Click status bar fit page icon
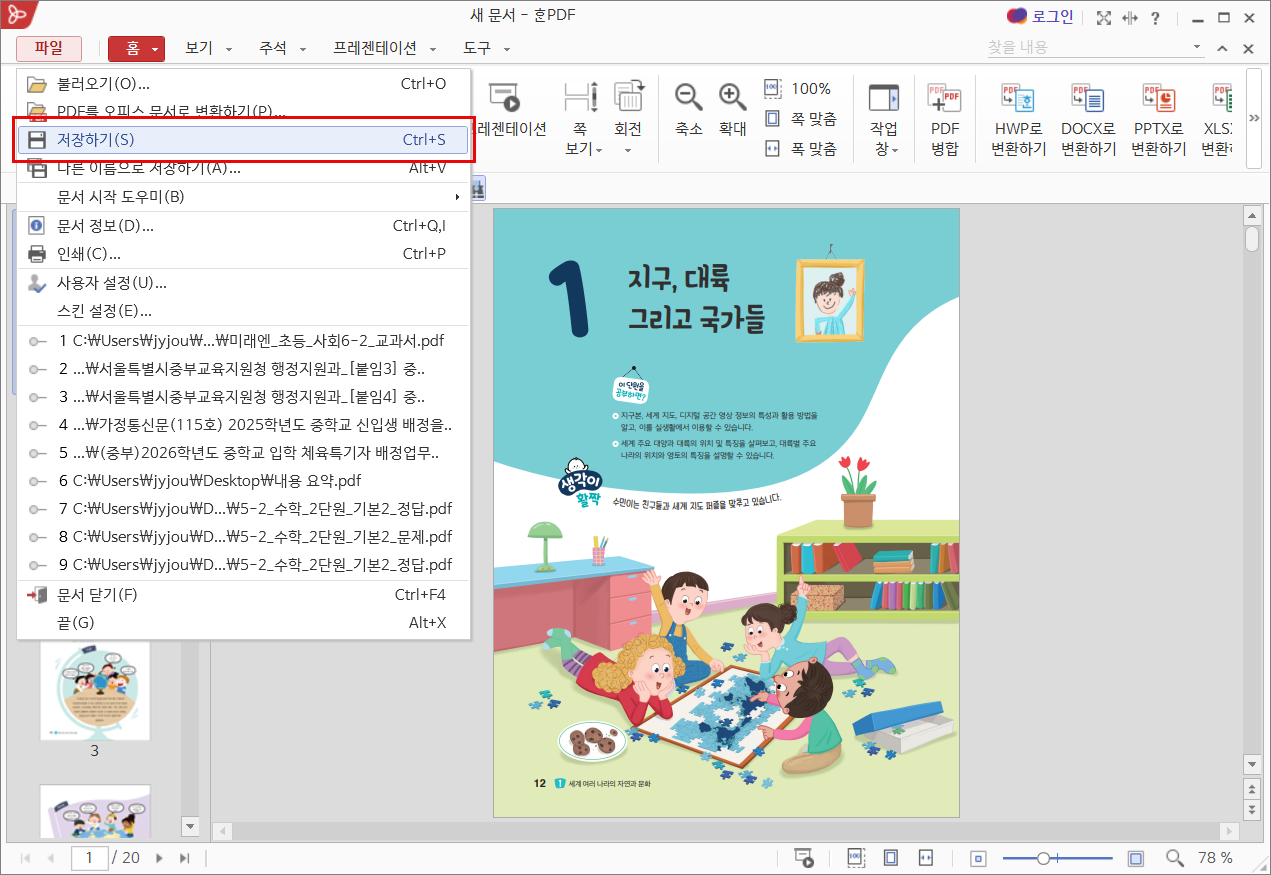Image resolution: width=1271 pixels, height=875 pixels. [891, 858]
